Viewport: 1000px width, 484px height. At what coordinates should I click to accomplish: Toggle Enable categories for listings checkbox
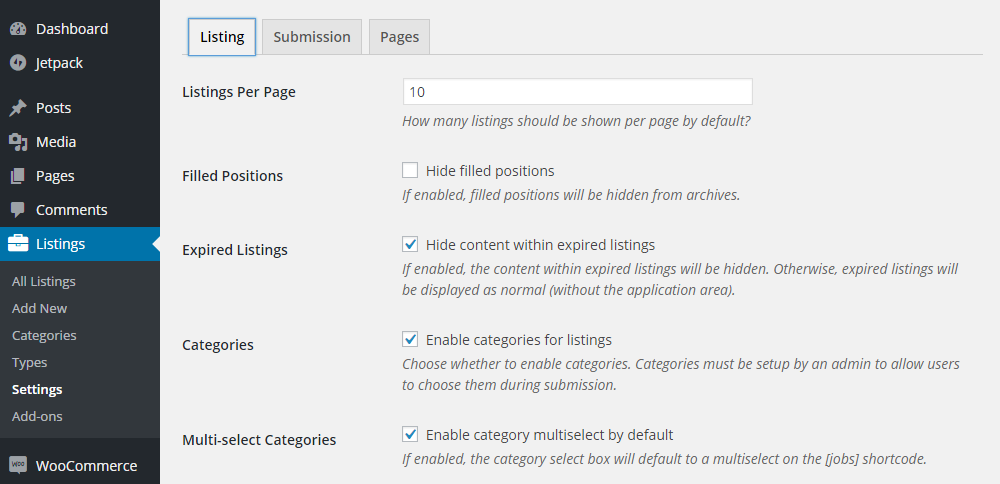410,340
